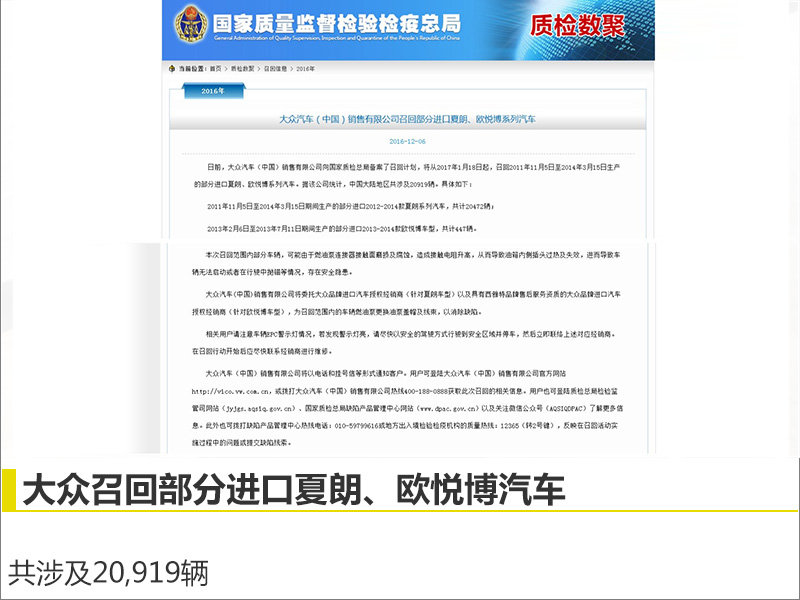Open the 首页 breadcrumb link
Viewport: 800px width, 600px height.
(x=215, y=68)
